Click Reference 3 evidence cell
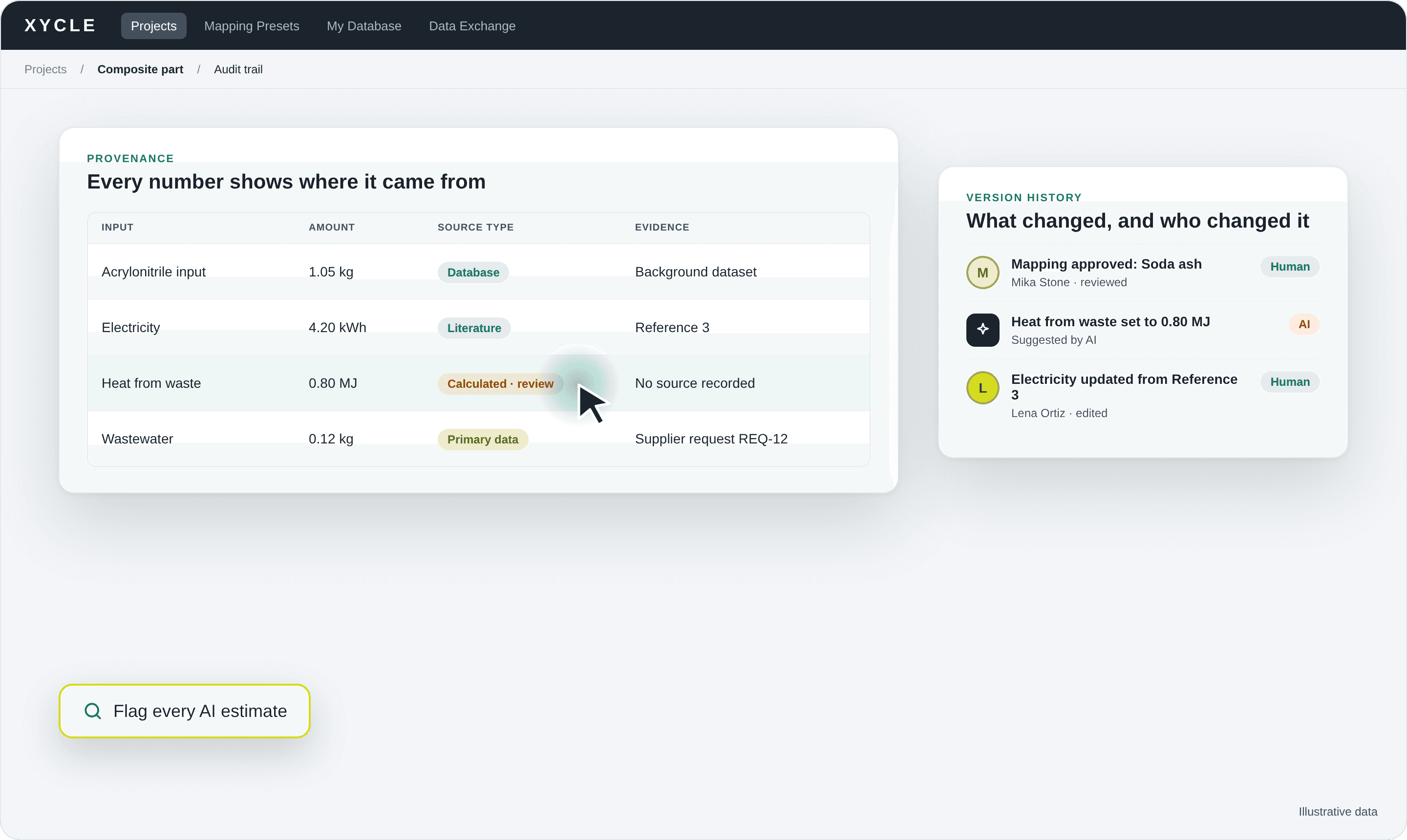This screenshot has height=840, width=1407. 672,327
